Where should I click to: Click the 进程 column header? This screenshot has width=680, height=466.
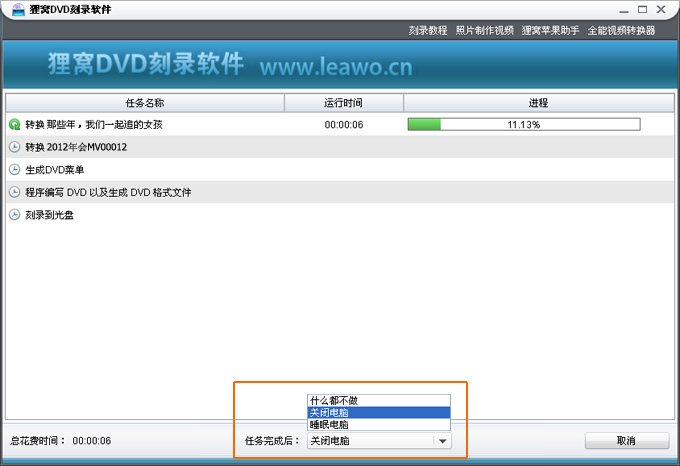539,103
